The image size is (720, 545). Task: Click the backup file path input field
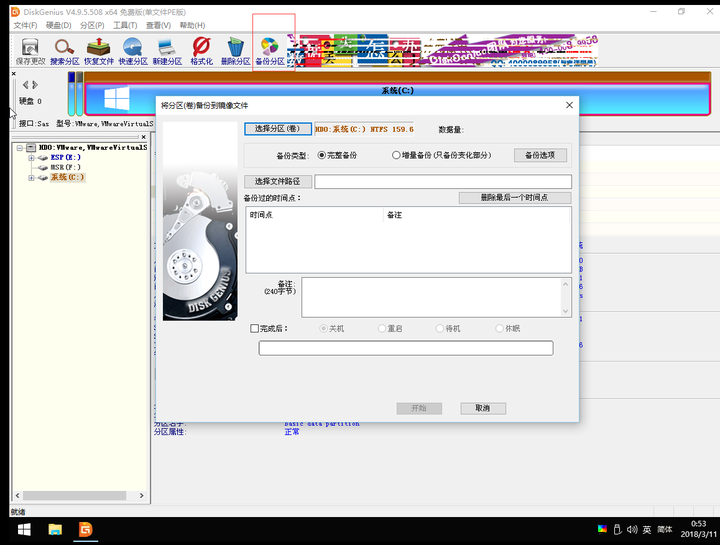click(443, 181)
